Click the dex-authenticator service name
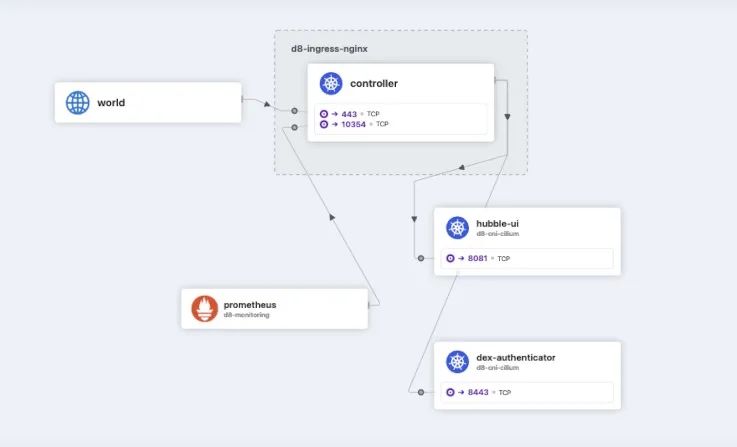 (x=516, y=358)
